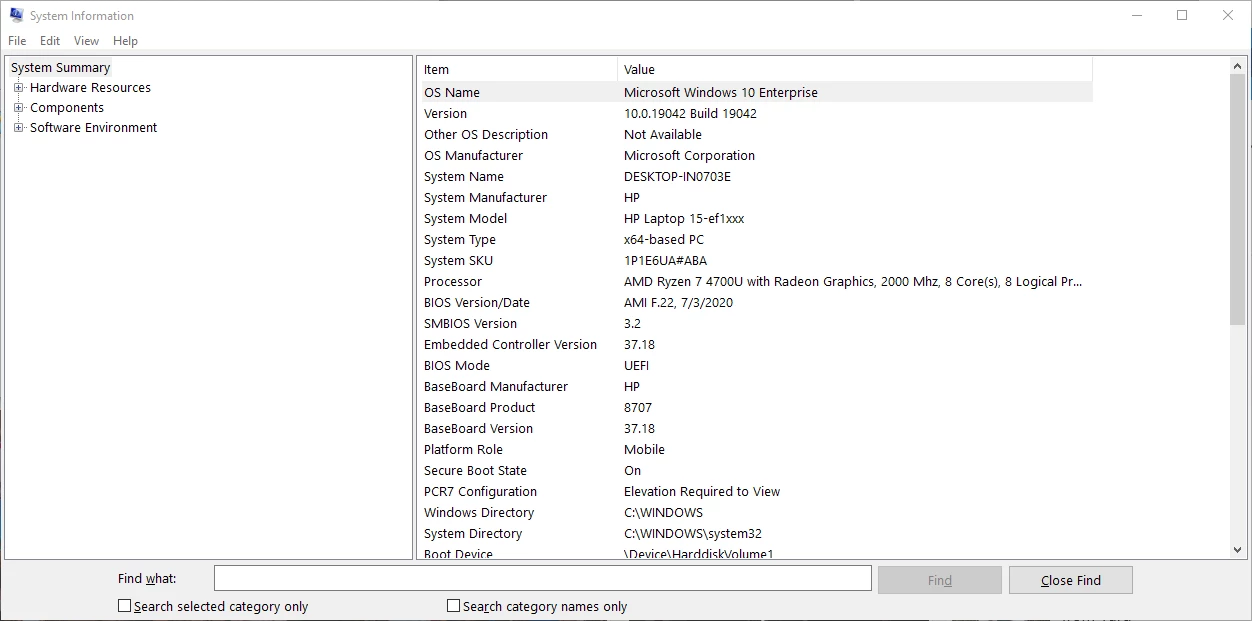Select the BIOS Version/Date row
The image size is (1252, 621).
755,303
